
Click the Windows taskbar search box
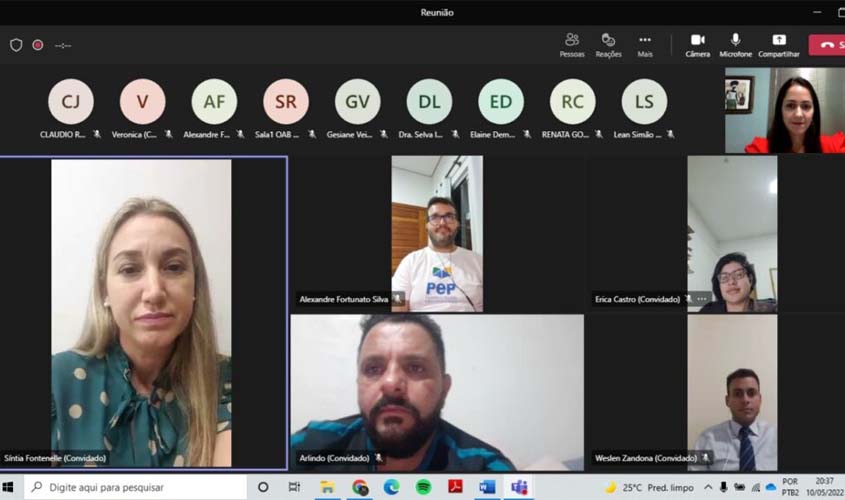click(x=135, y=487)
